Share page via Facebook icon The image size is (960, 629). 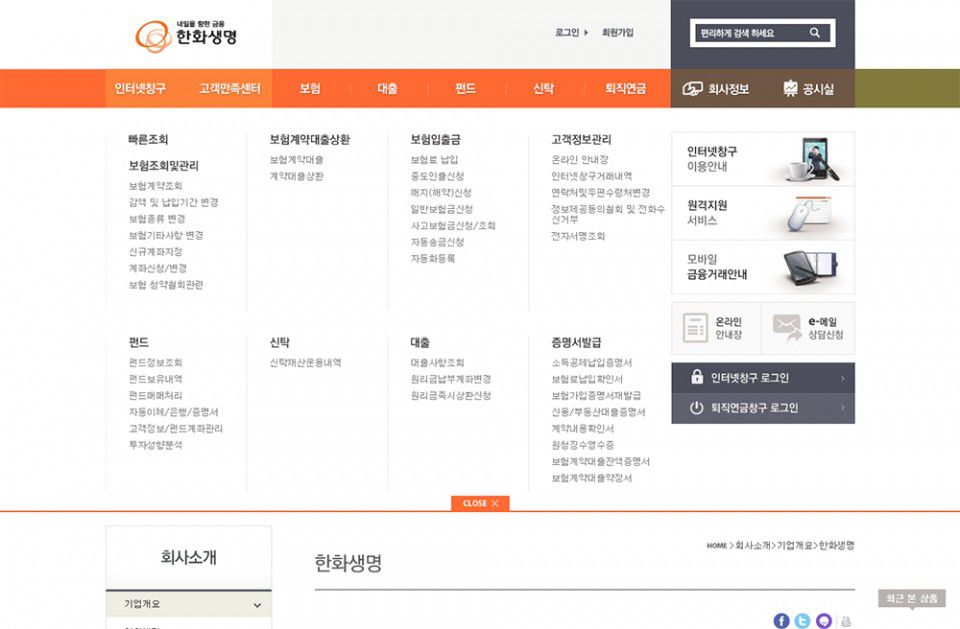point(781,621)
